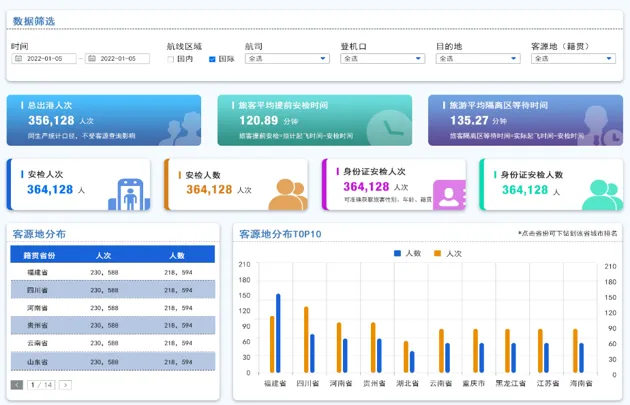Select the 云南省 table row
630x405 pixels.
pyautogui.click(x=112, y=343)
